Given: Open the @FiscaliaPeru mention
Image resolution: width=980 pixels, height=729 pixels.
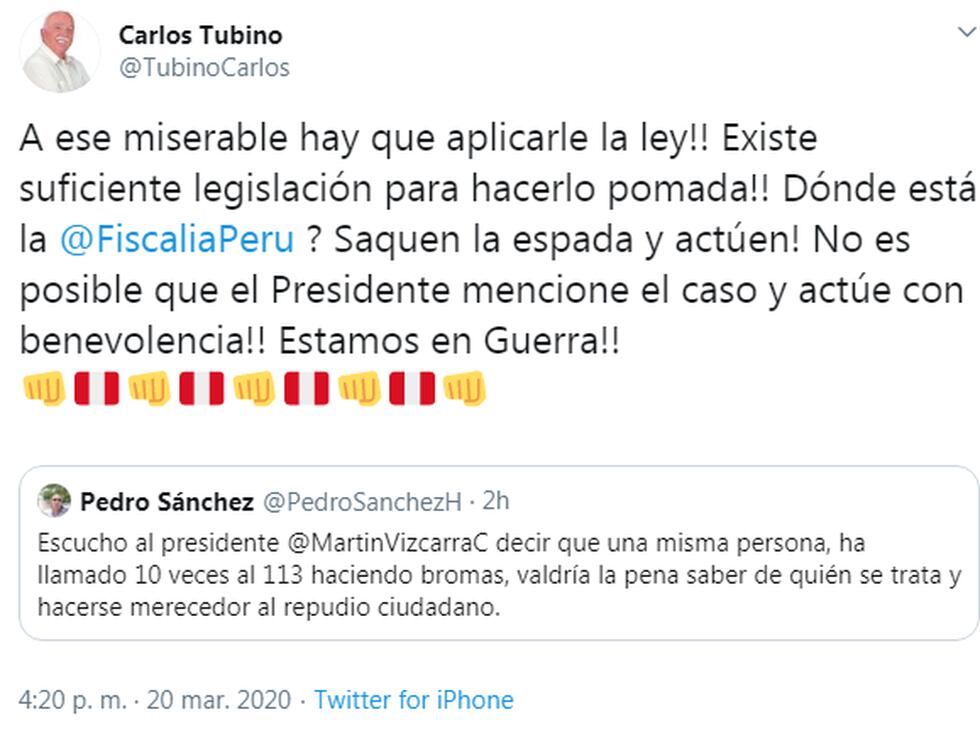Looking at the screenshot, I should coord(177,241).
